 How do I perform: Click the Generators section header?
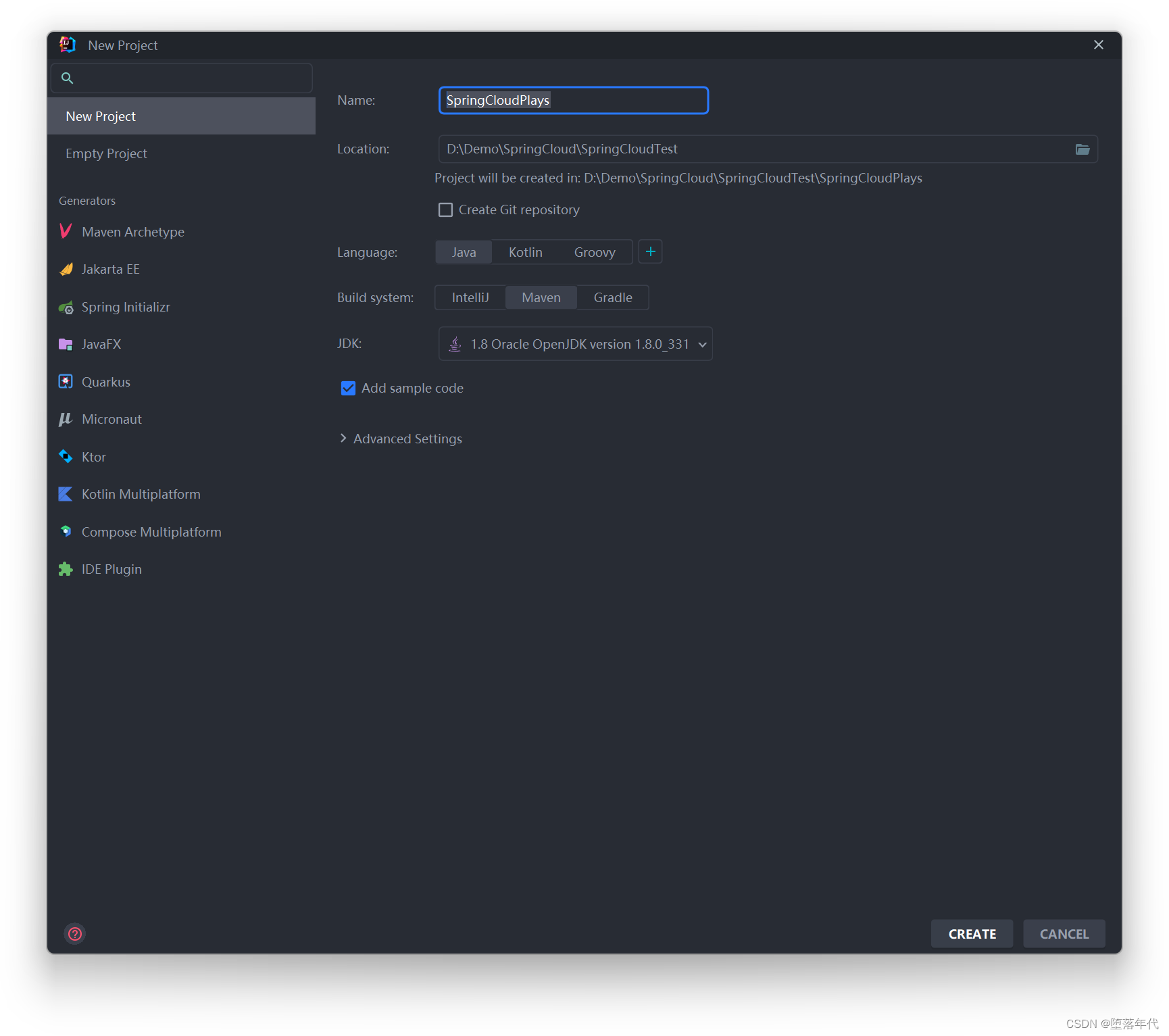(87, 201)
